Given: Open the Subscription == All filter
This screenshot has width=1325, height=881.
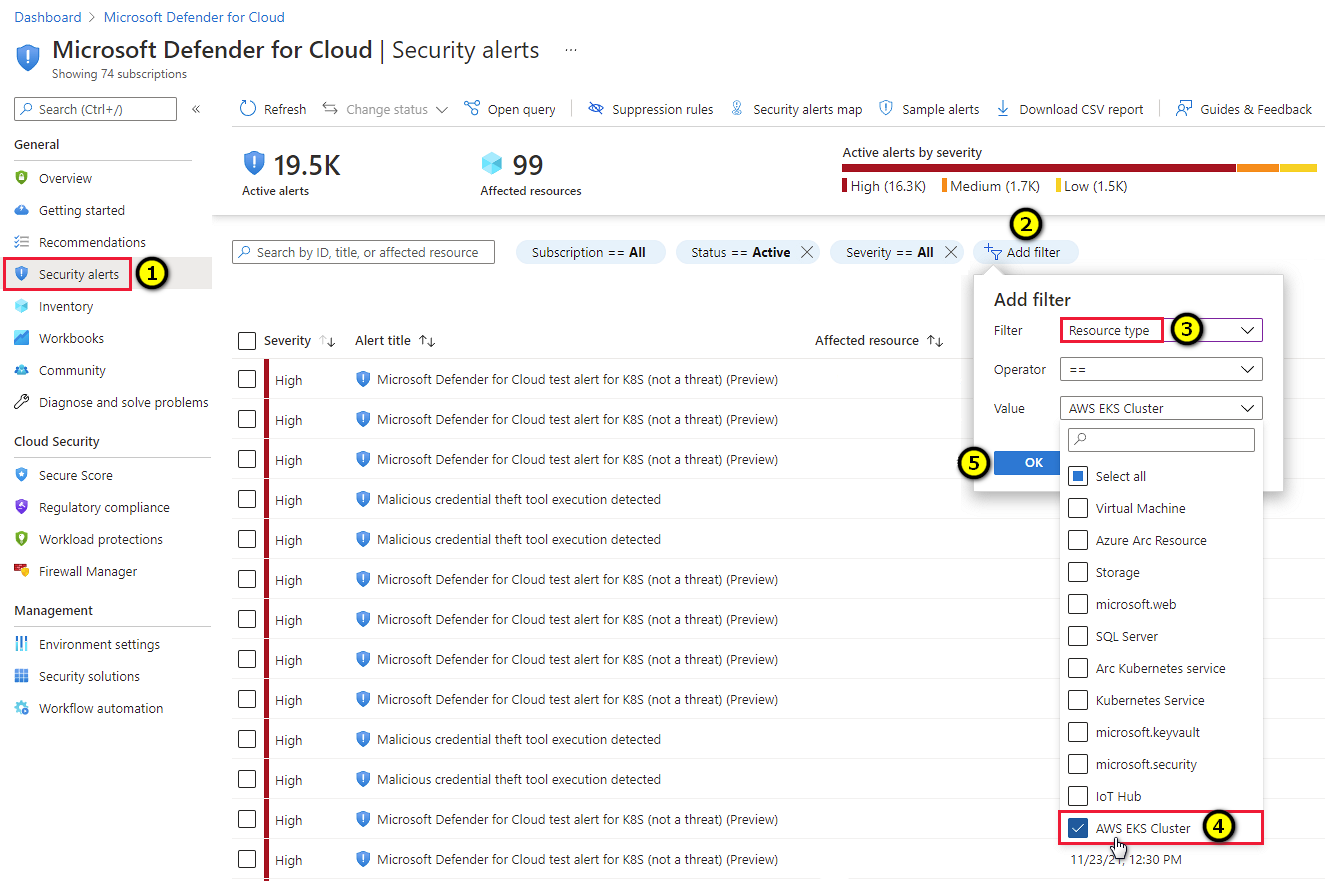Looking at the screenshot, I should pos(590,252).
